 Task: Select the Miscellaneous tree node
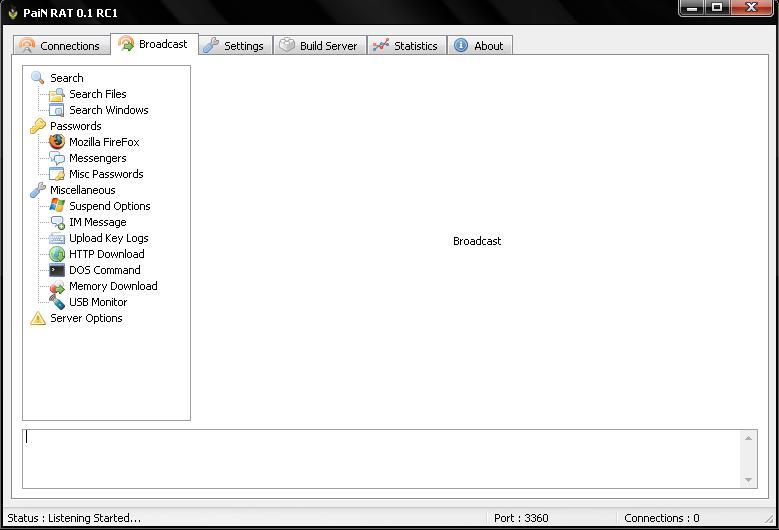pyautogui.click(x=82, y=190)
